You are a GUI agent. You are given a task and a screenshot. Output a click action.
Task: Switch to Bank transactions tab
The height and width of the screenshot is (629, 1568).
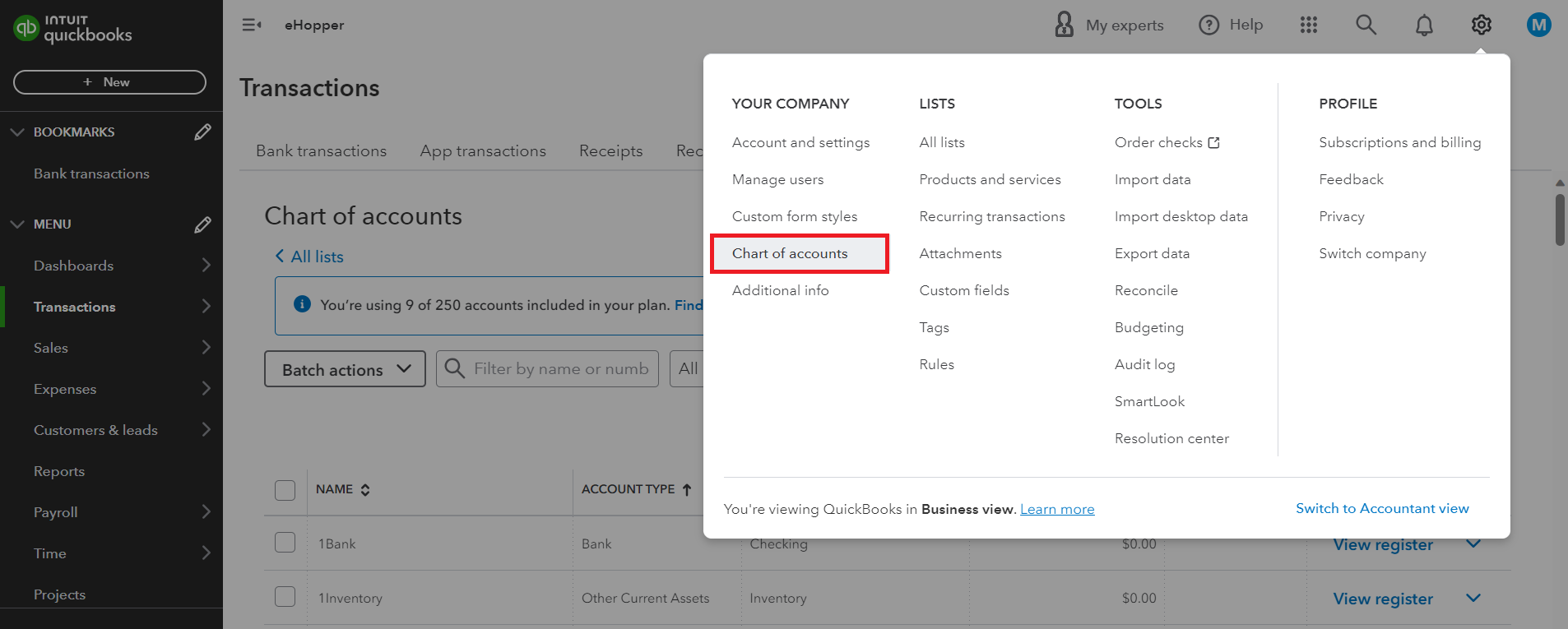click(321, 150)
